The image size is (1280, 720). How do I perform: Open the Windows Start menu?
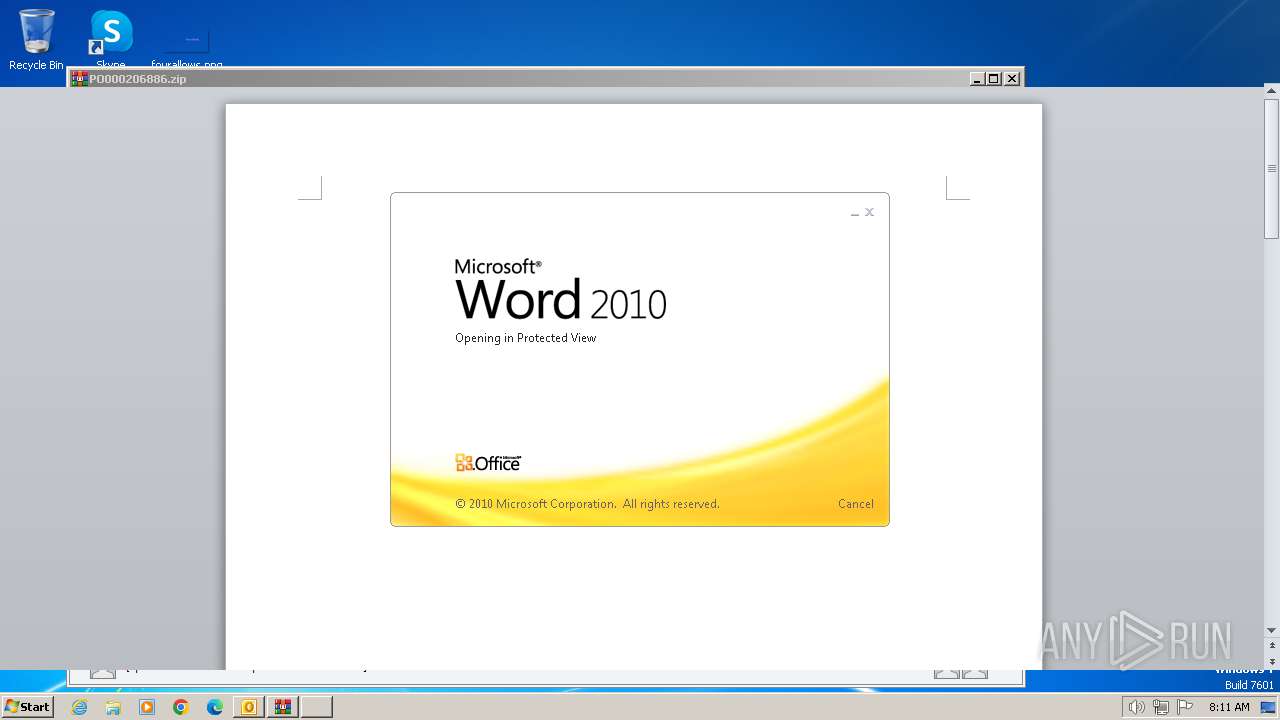point(28,707)
